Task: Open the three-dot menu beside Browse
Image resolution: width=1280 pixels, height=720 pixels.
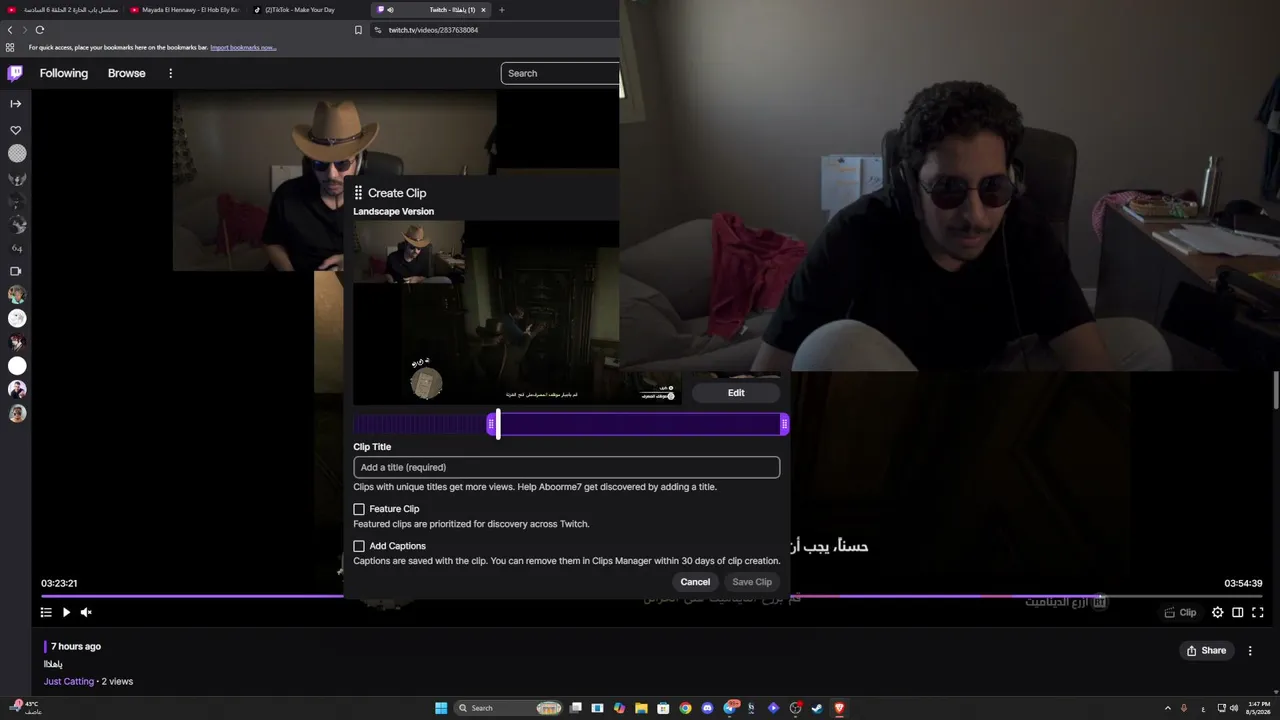Action: pos(170,73)
